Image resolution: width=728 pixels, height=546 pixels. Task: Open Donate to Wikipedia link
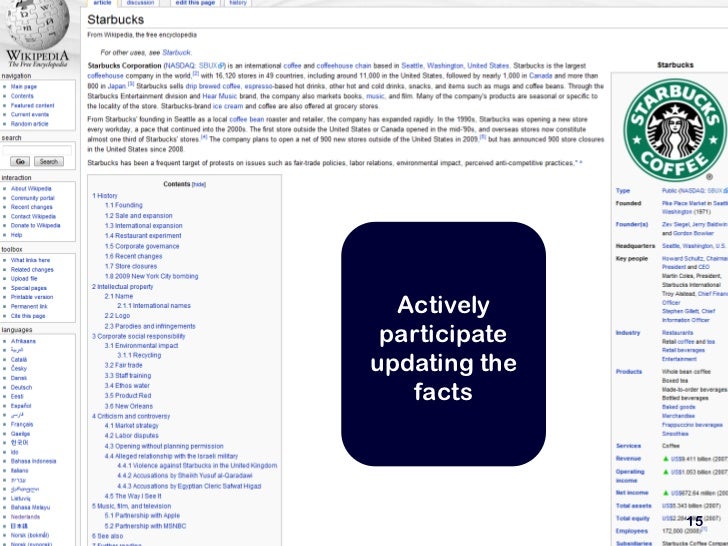point(35,225)
